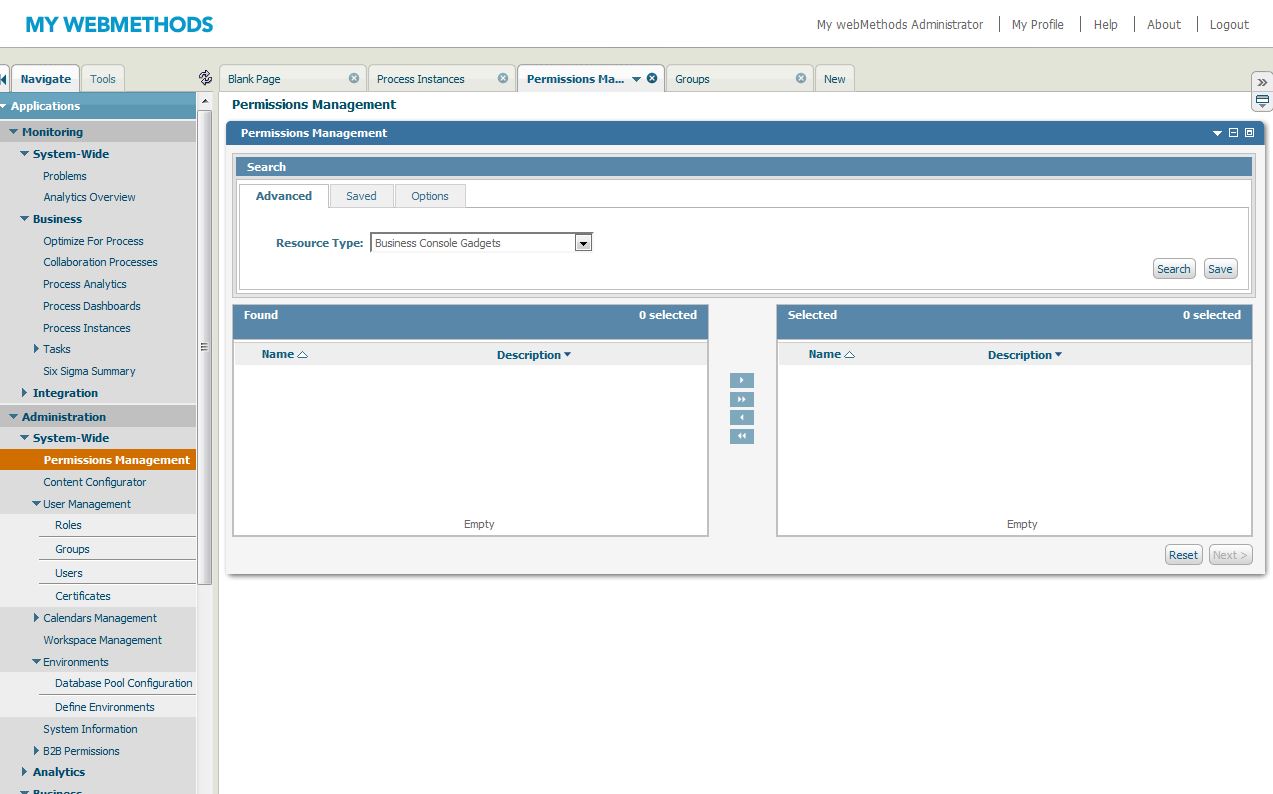Sort the Selected list by Name
This screenshot has height=794, width=1273.
click(x=831, y=354)
